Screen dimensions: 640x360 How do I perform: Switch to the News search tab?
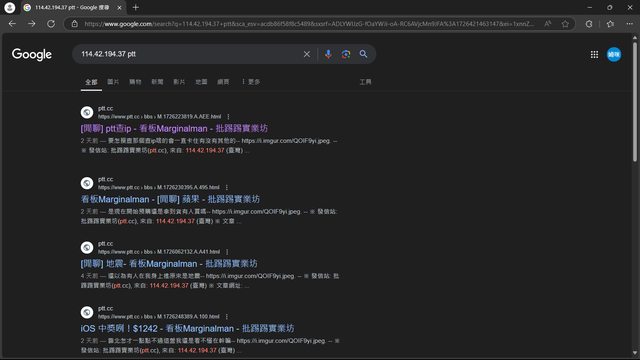pyautogui.click(x=157, y=82)
